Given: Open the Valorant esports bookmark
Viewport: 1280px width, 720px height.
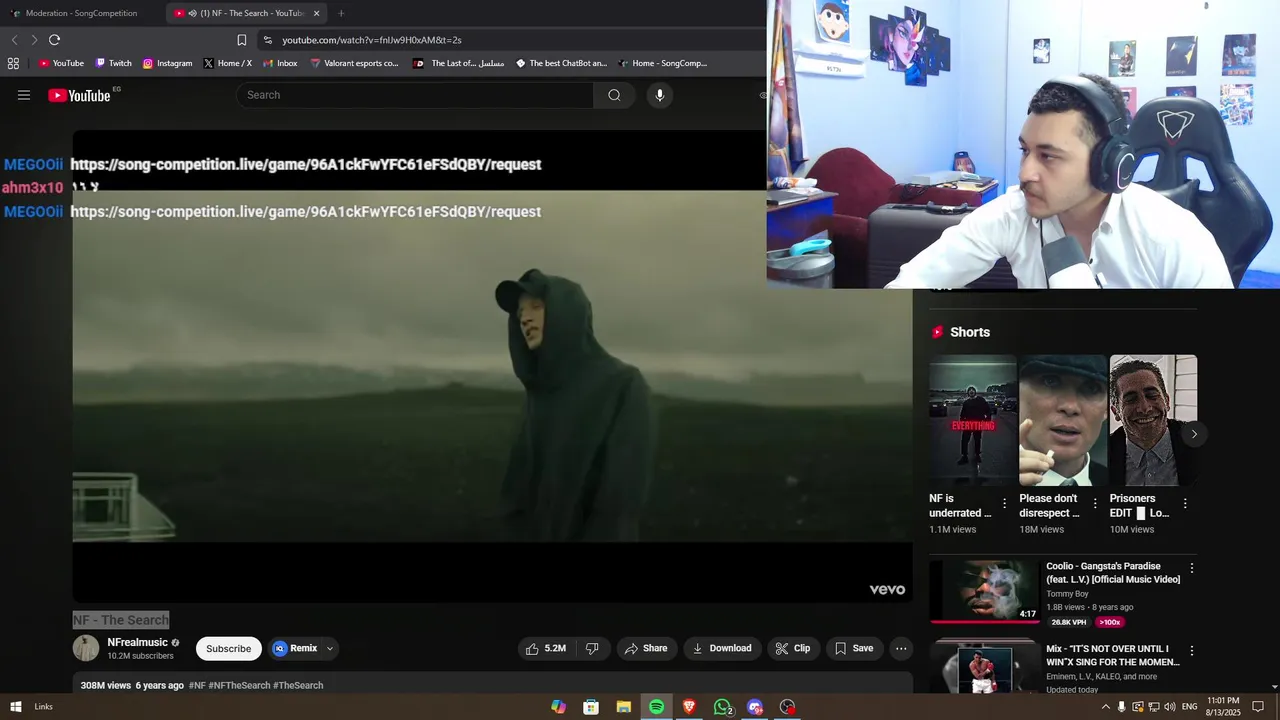Looking at the screenshot, I should tap(353, 63).
